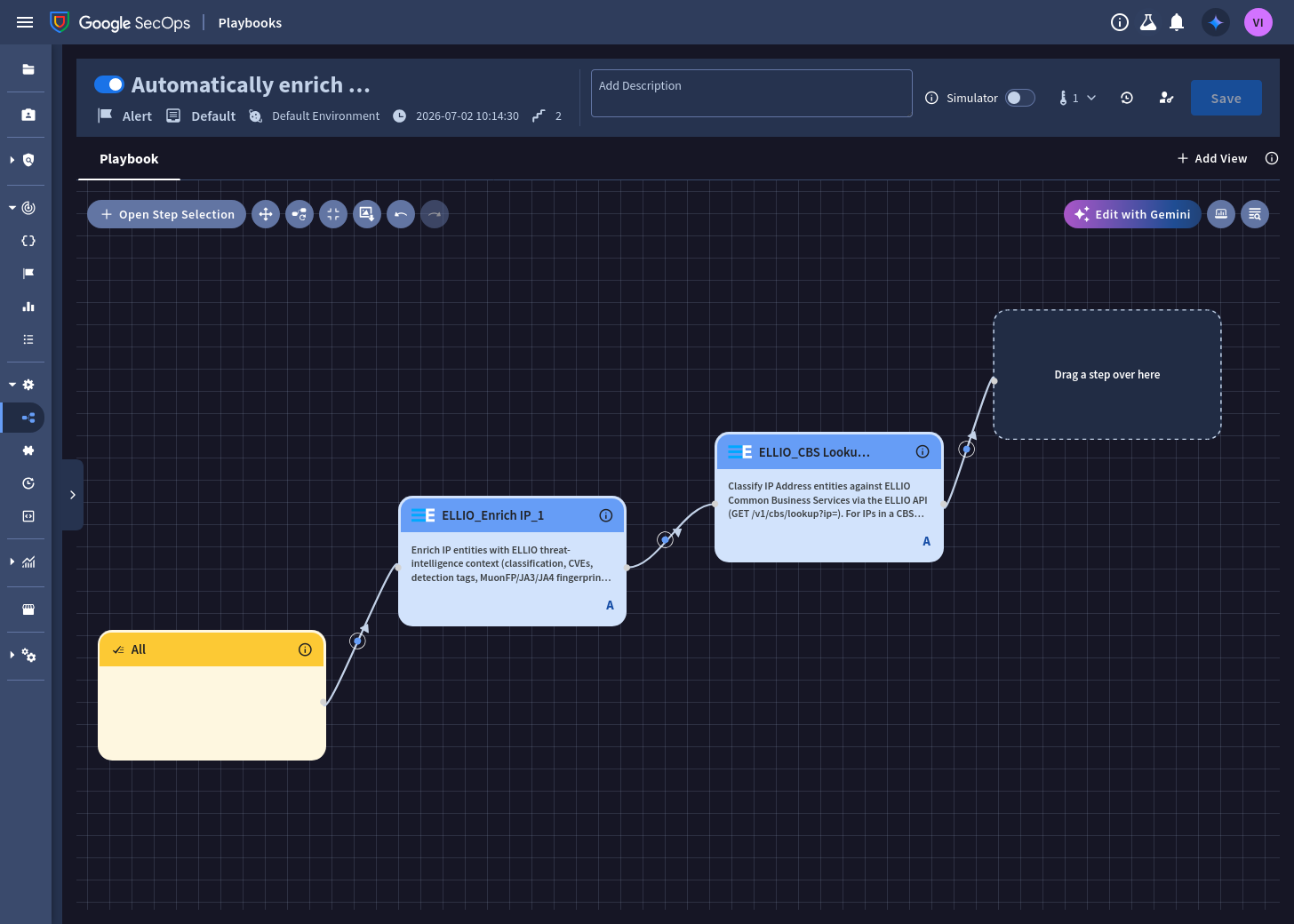This screenshot has width=1294, height=924.
Task: Select the ELLIO_Enrich IP_1 step card
Action: 513,562
